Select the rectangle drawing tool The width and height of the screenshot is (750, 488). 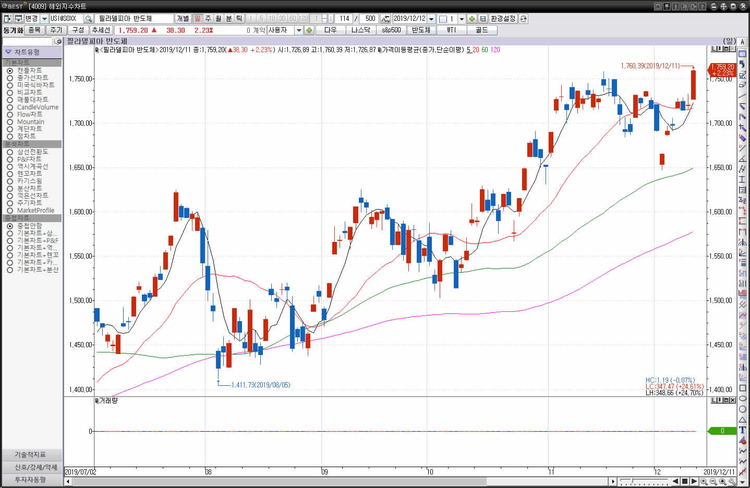coord(742,388)
